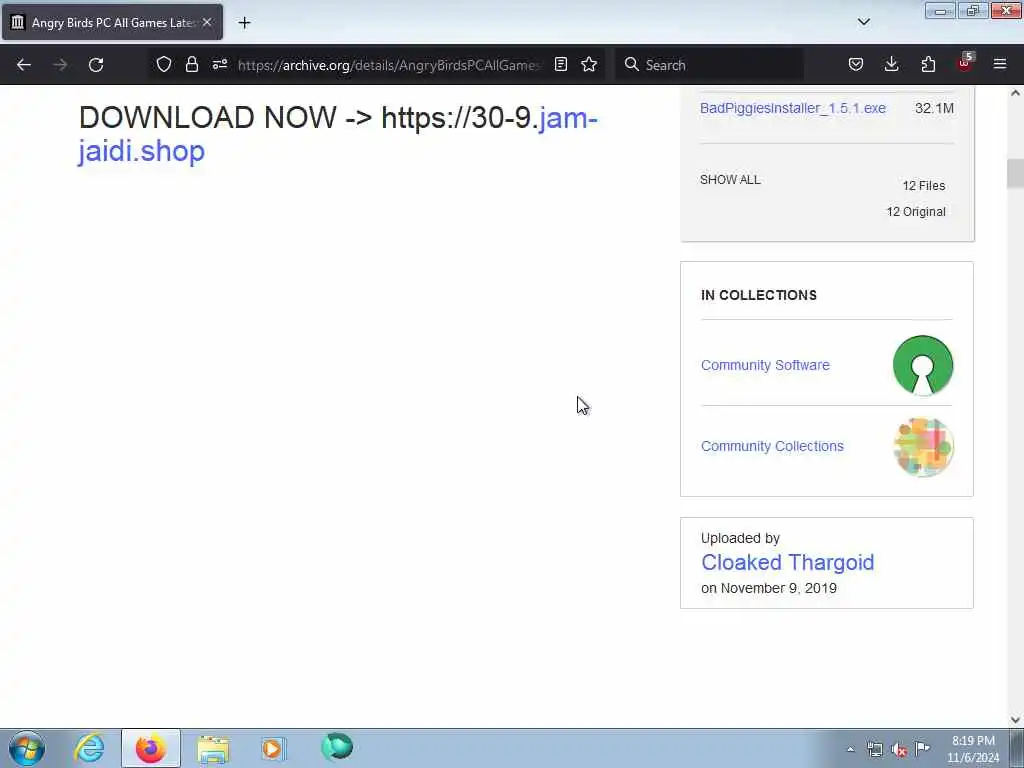Viewport: 1024px width, 768px height.
Task: Click the archive.org URL address field
Action: 389,65
